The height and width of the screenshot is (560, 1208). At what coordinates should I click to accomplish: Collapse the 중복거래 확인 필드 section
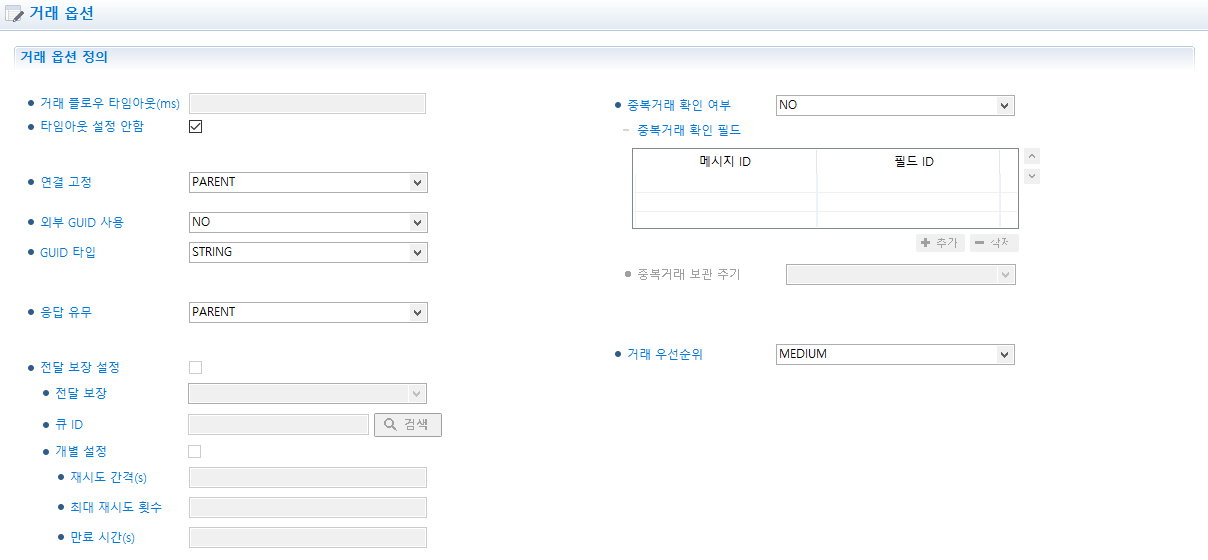626,130
